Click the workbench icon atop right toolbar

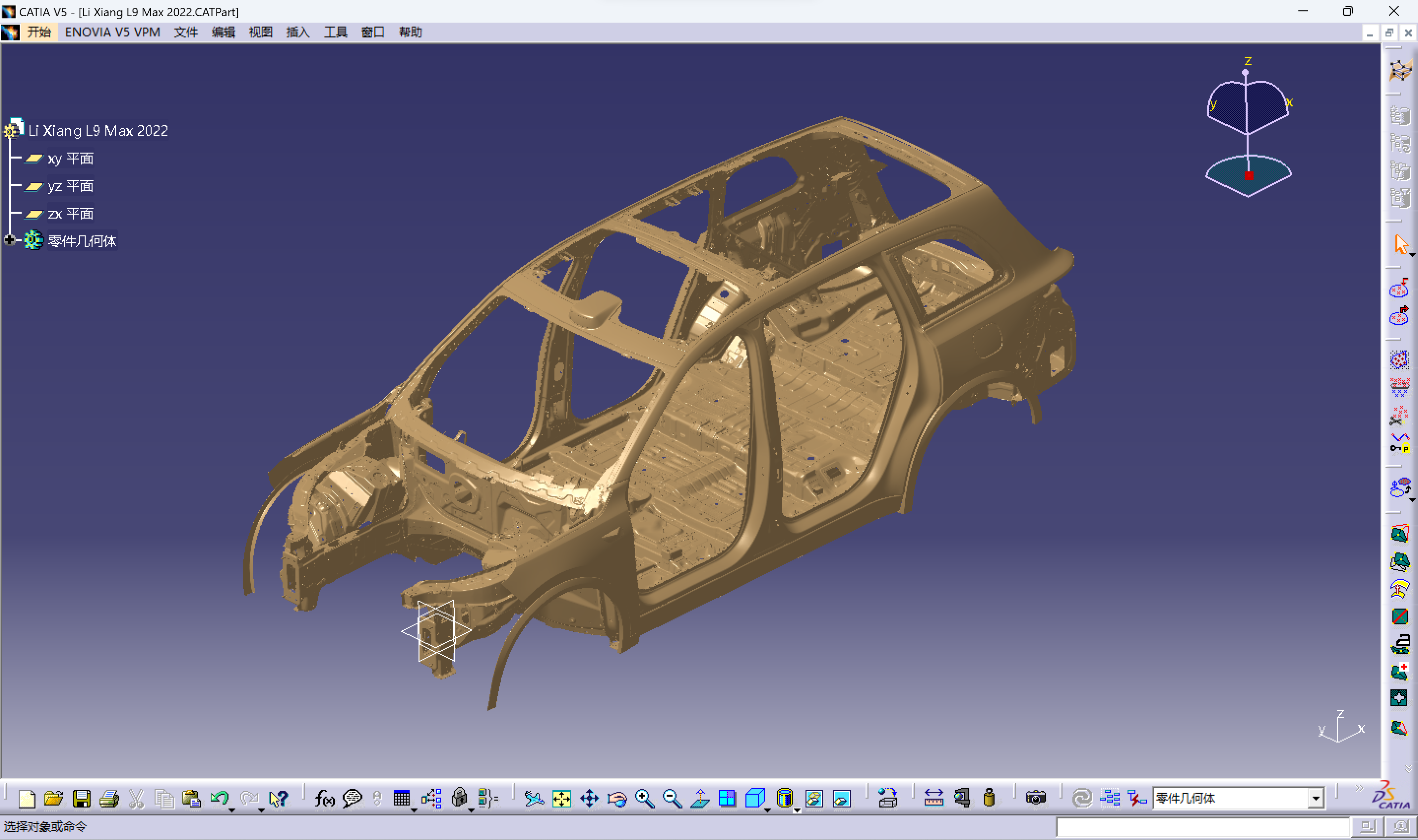pos(1400,70)
